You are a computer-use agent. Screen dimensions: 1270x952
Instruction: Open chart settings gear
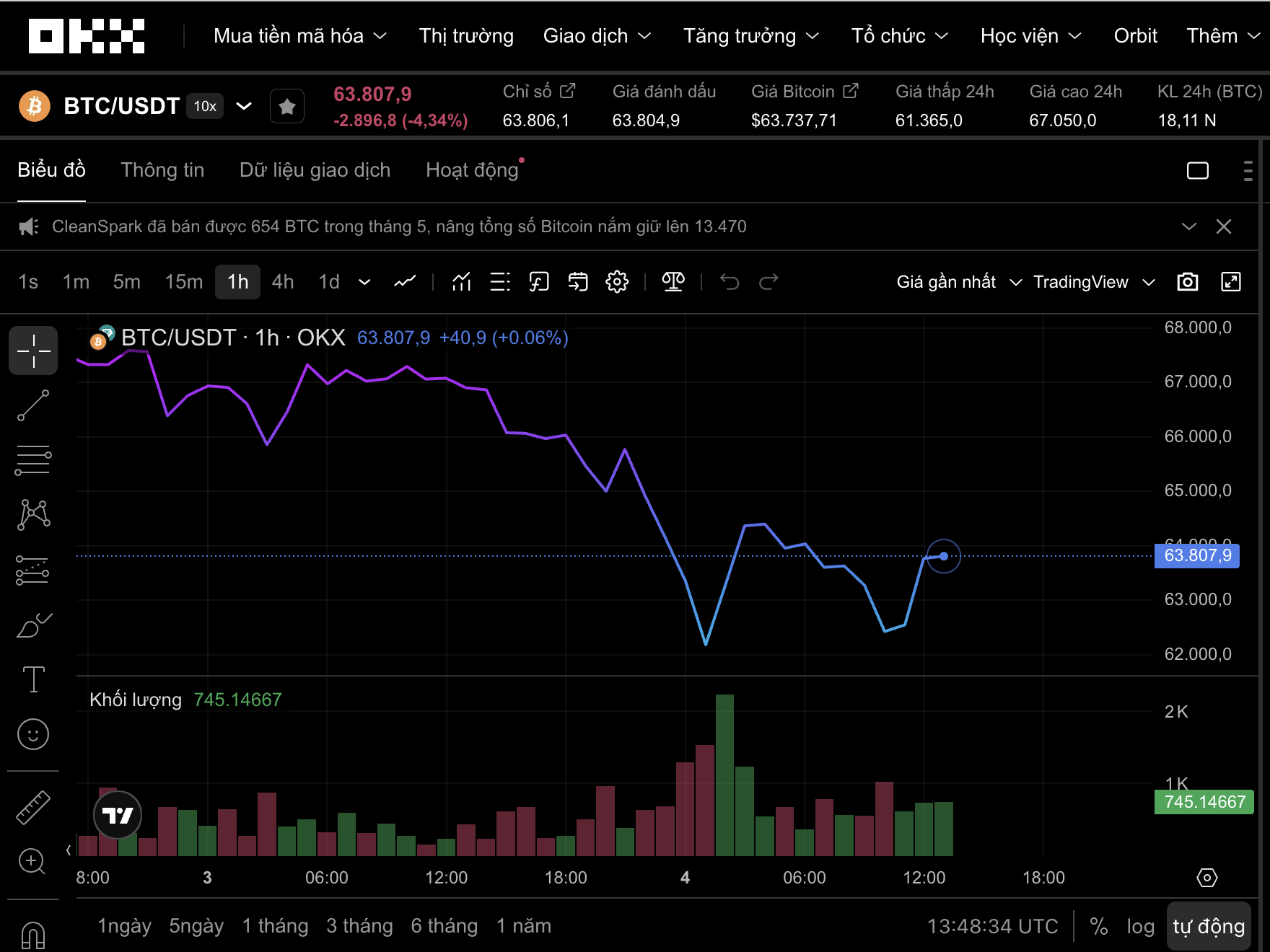tap(617, 282)
